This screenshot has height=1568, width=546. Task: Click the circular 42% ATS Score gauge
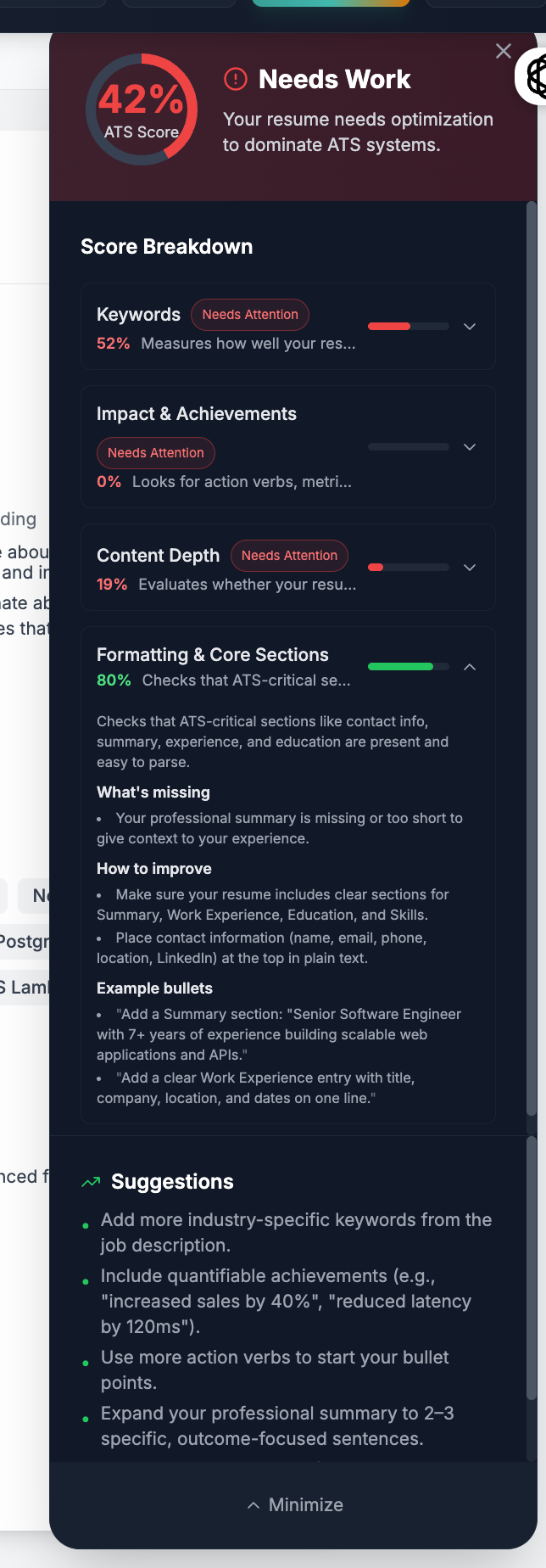point(142,109)
